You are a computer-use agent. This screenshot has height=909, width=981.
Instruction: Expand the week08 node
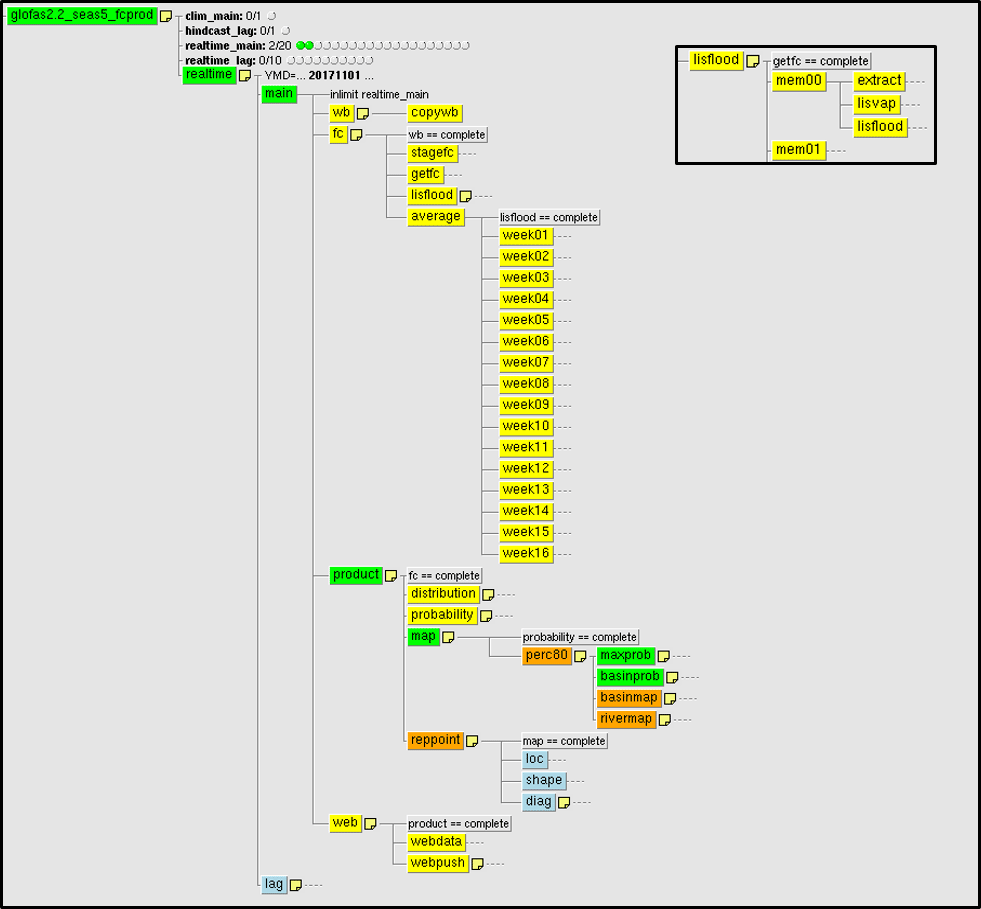[526, 384]
